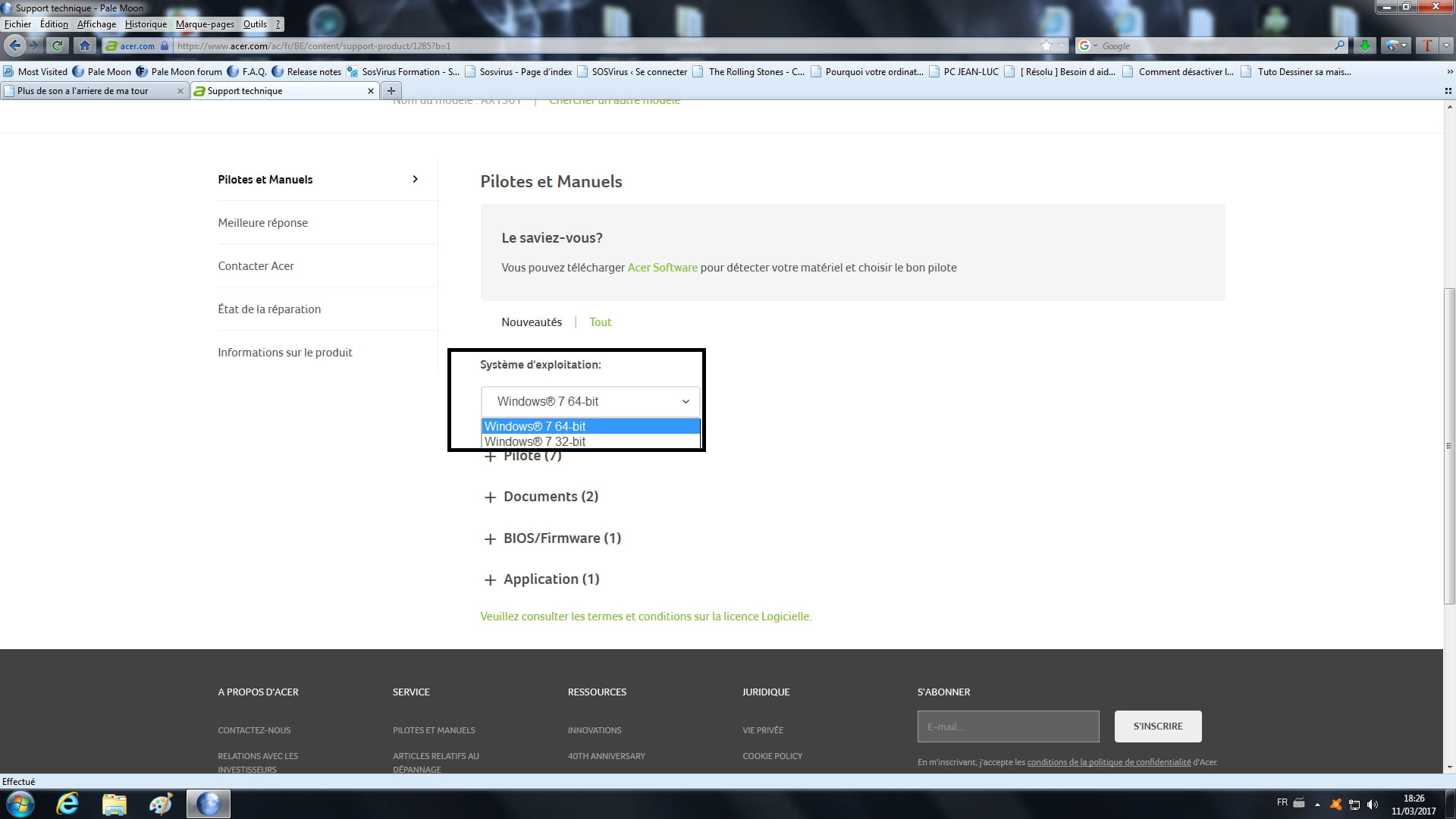
Task: Choose Windows 7 32-bit option
Action: point(590,441)
